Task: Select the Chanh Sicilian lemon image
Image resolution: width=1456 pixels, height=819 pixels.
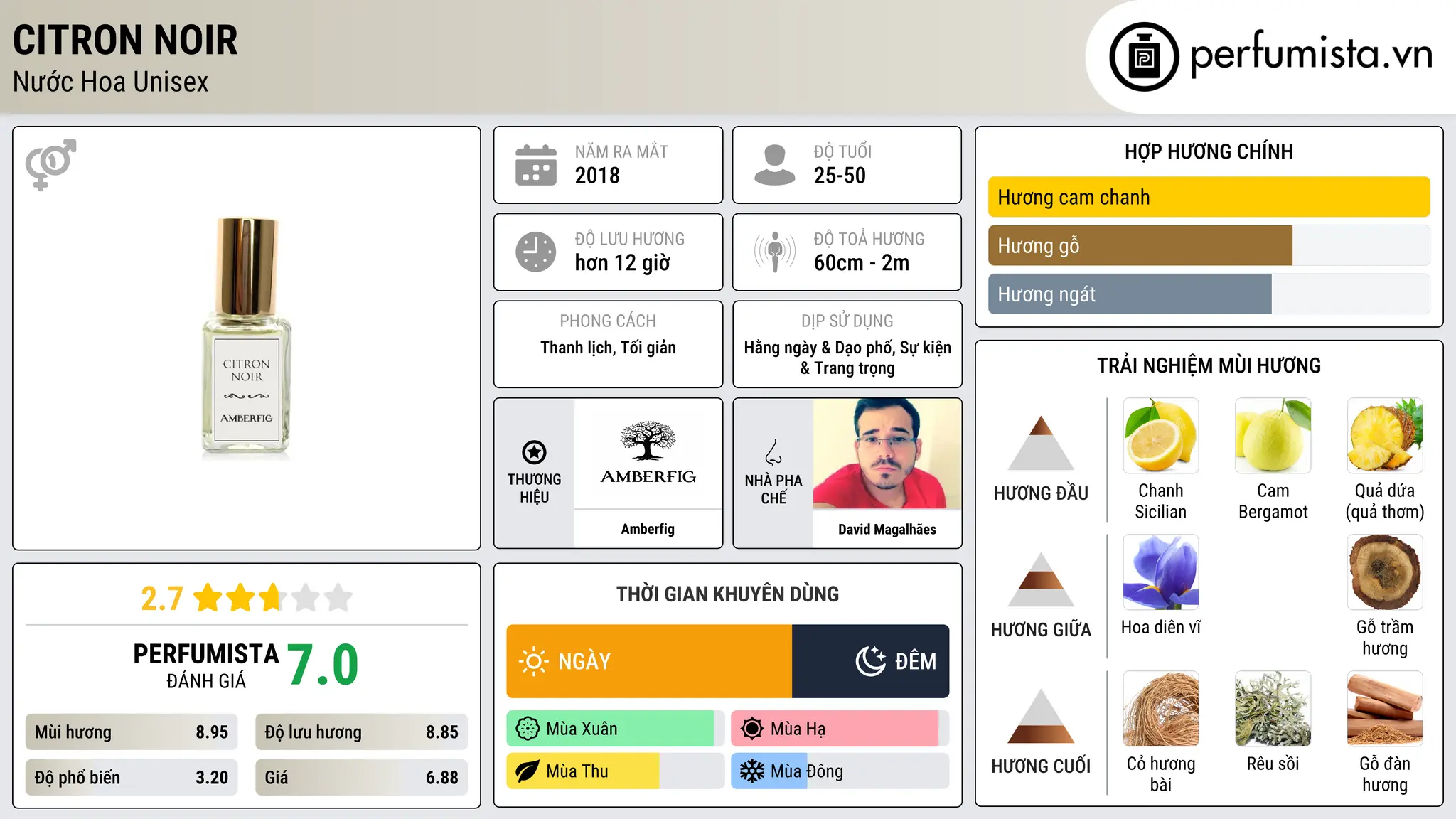Action: [x=1161, y=436]
